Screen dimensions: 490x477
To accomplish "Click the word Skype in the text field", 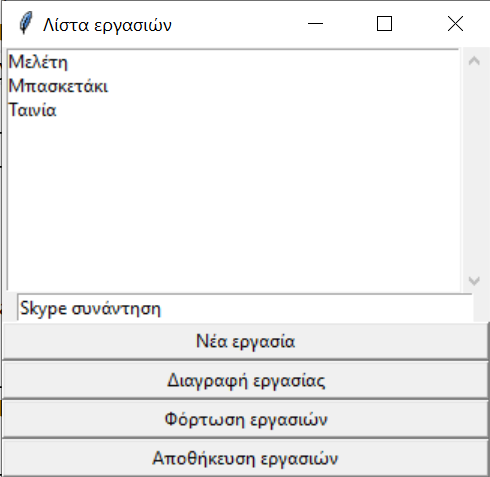I will coord(43,308).
